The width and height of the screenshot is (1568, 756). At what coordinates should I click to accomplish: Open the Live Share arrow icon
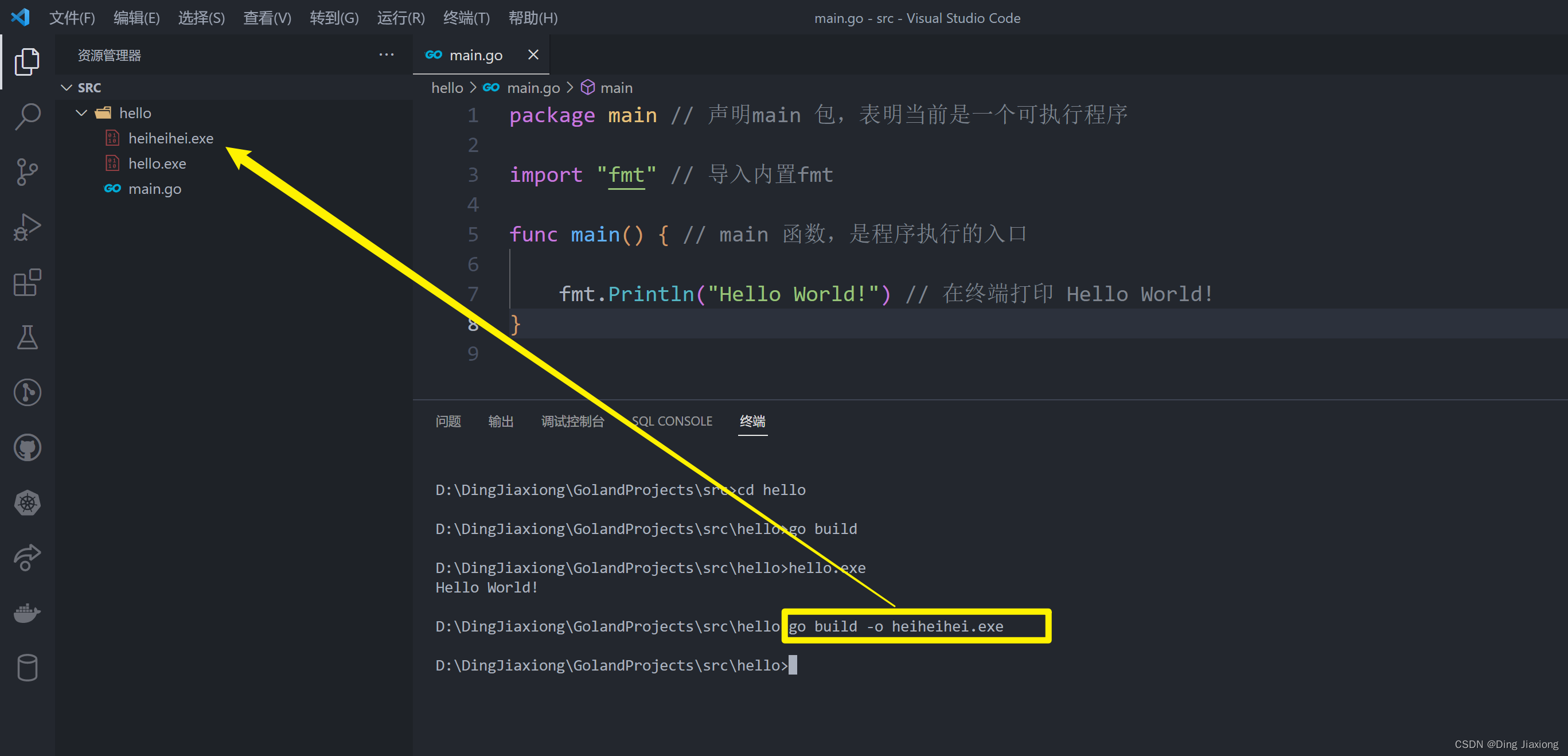(x=27, y=558)
